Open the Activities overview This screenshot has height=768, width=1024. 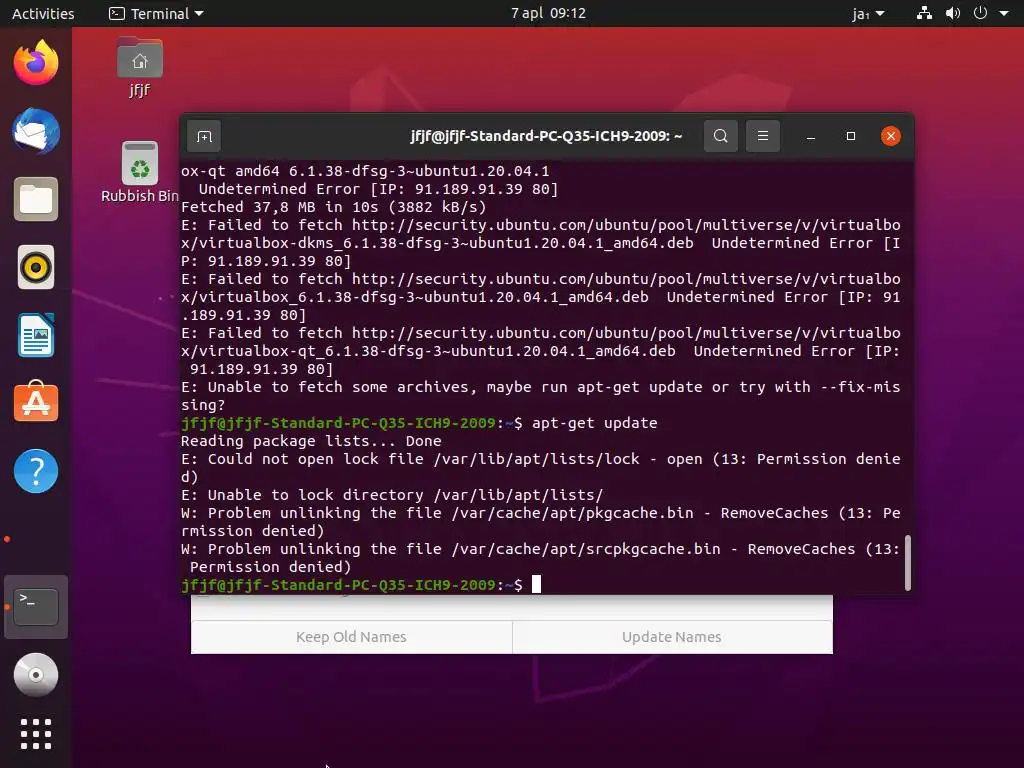(43, 13)
